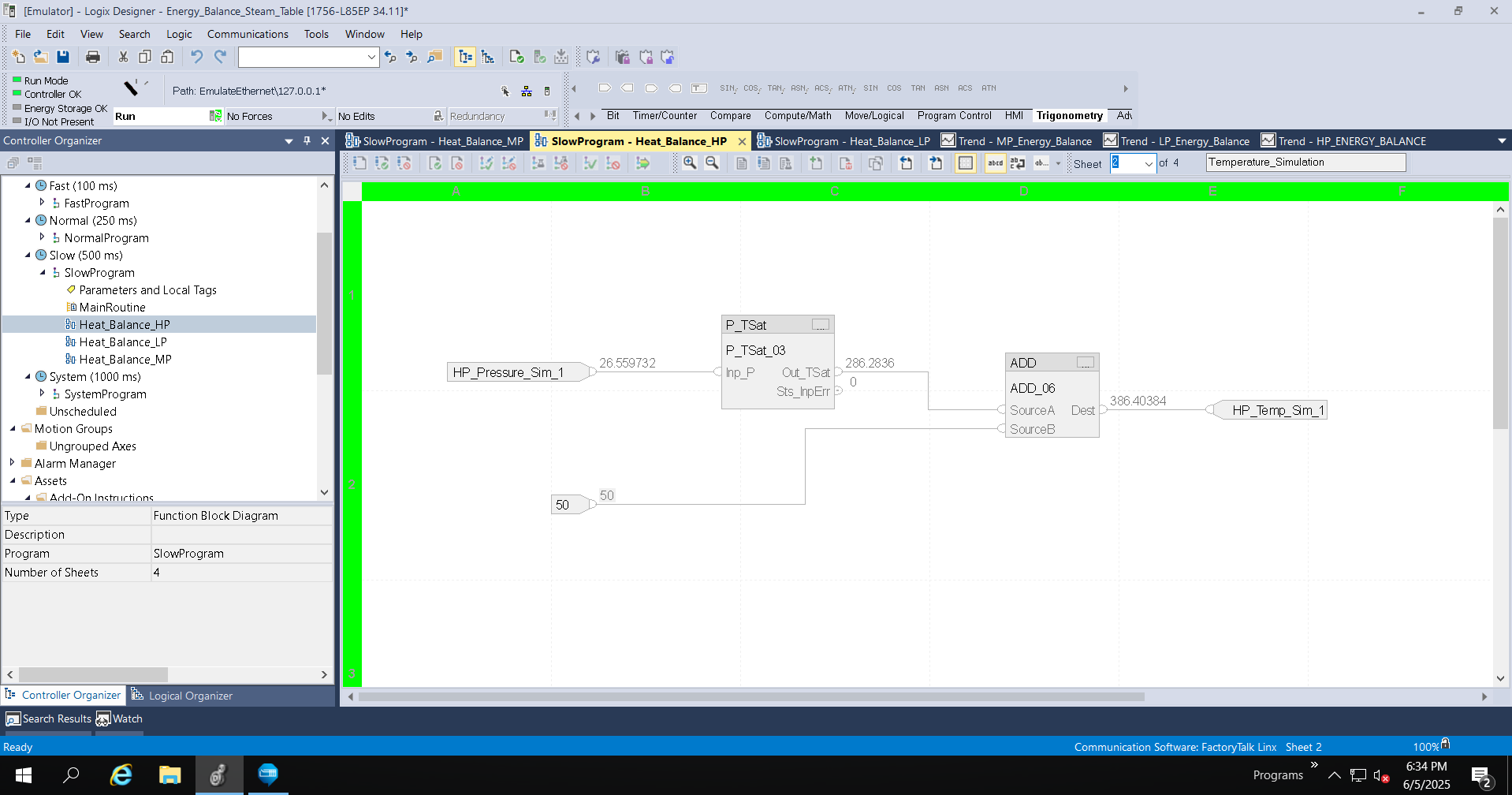1512x795 pixels.
Task: Switch to the Logical Organizer view
Action: point(191,695)
